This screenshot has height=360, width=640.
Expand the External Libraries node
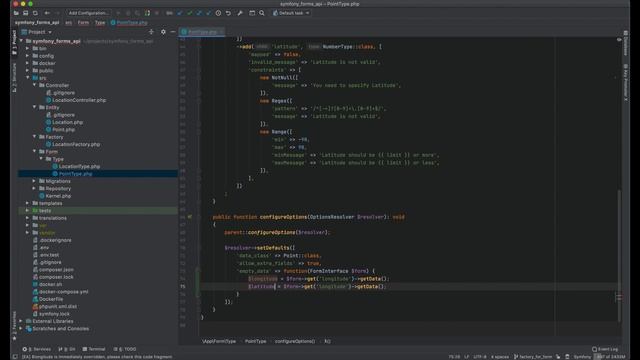pyautogui.click(x=21, y=321)
